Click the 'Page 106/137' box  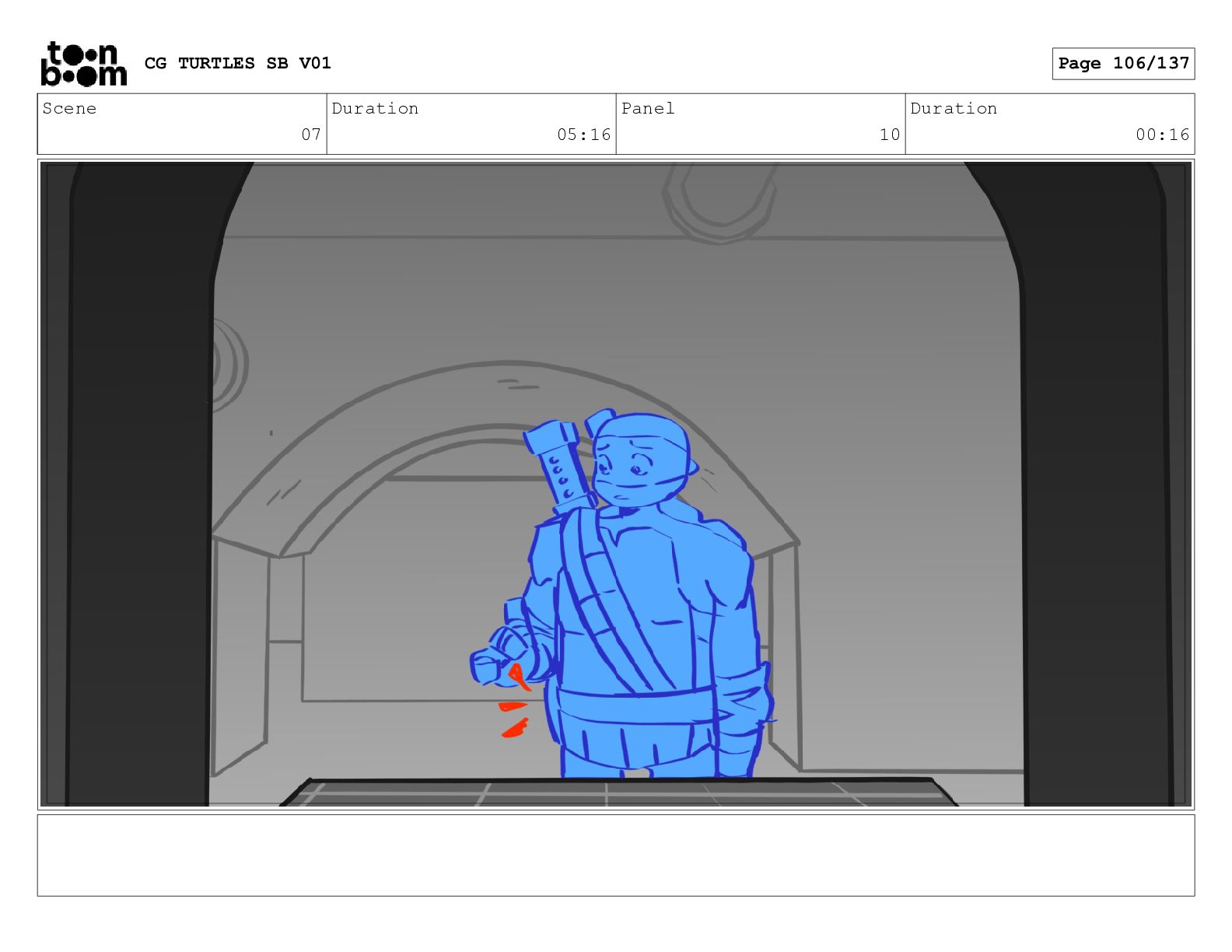point(1123,64)
